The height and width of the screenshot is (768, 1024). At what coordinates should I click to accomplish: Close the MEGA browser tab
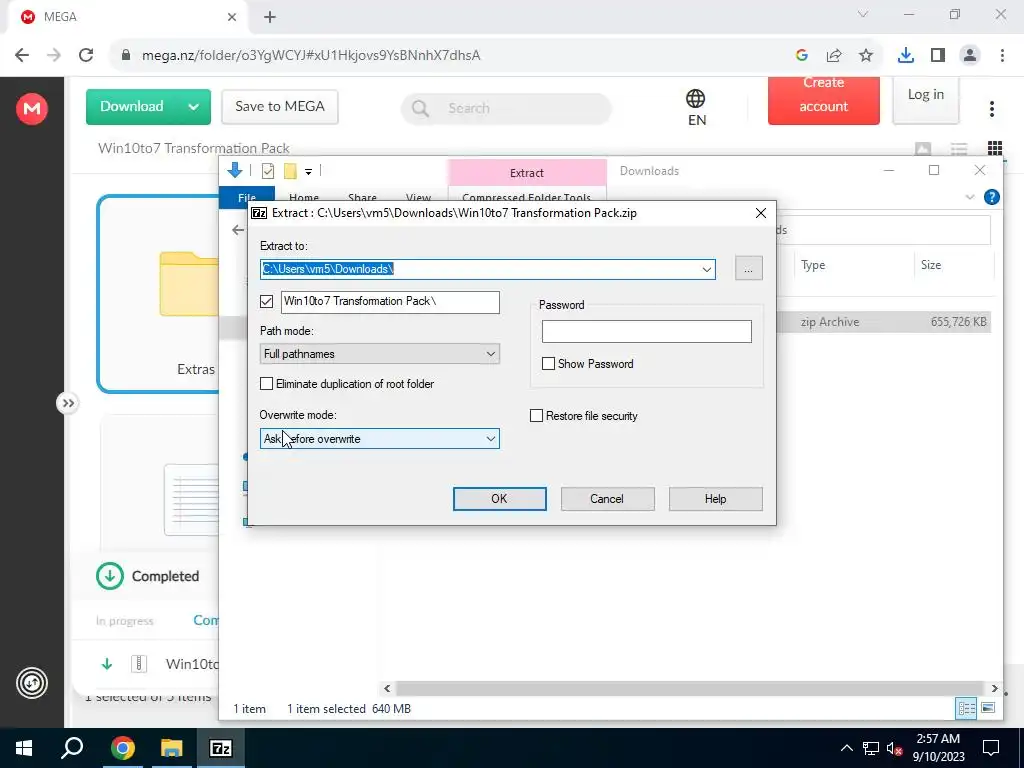coord(232,17)
